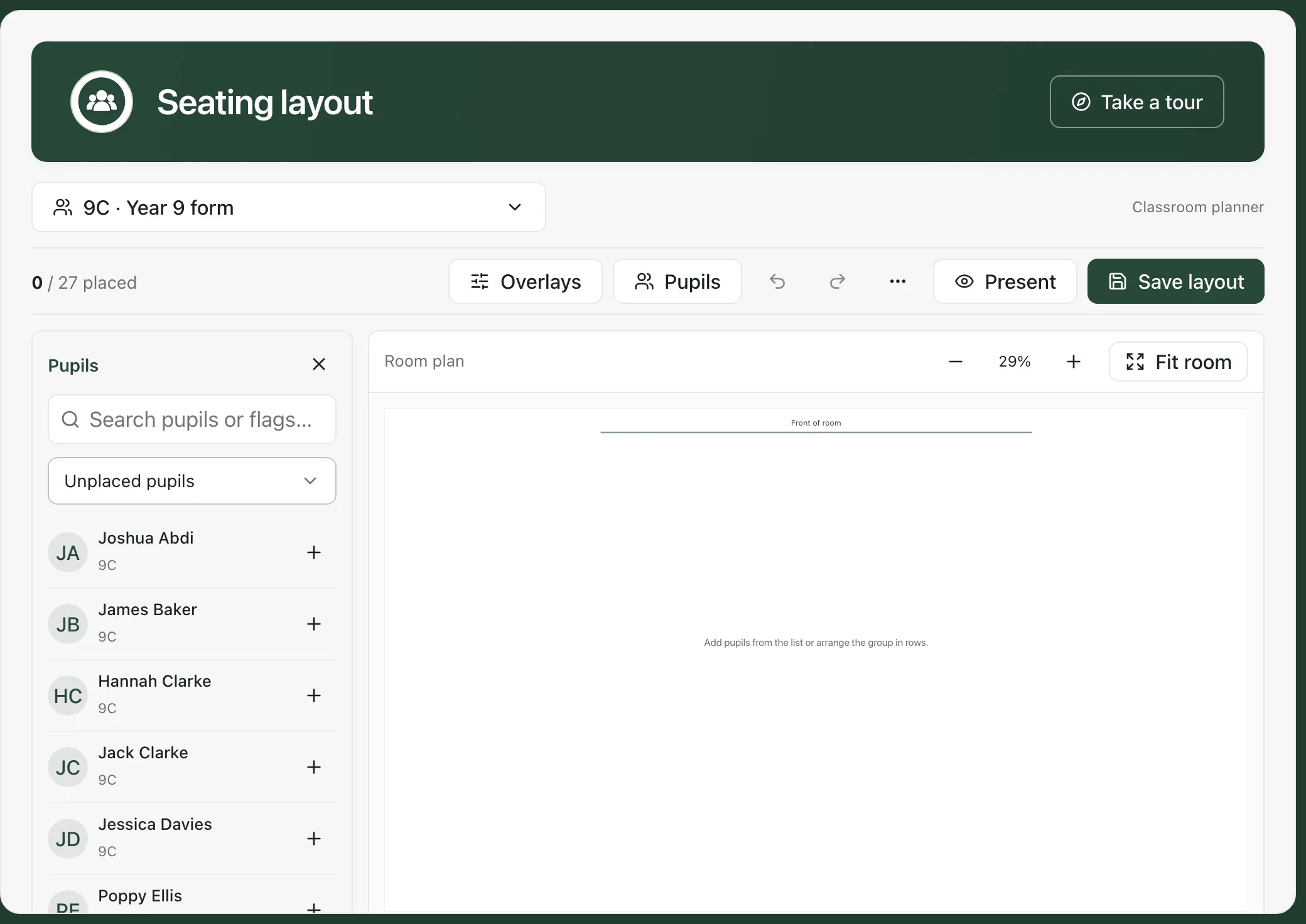The width and height of the screenshot is (1306, 924).
Task: Select the Hannah Clarke pupil name
Action: [154, 681]
